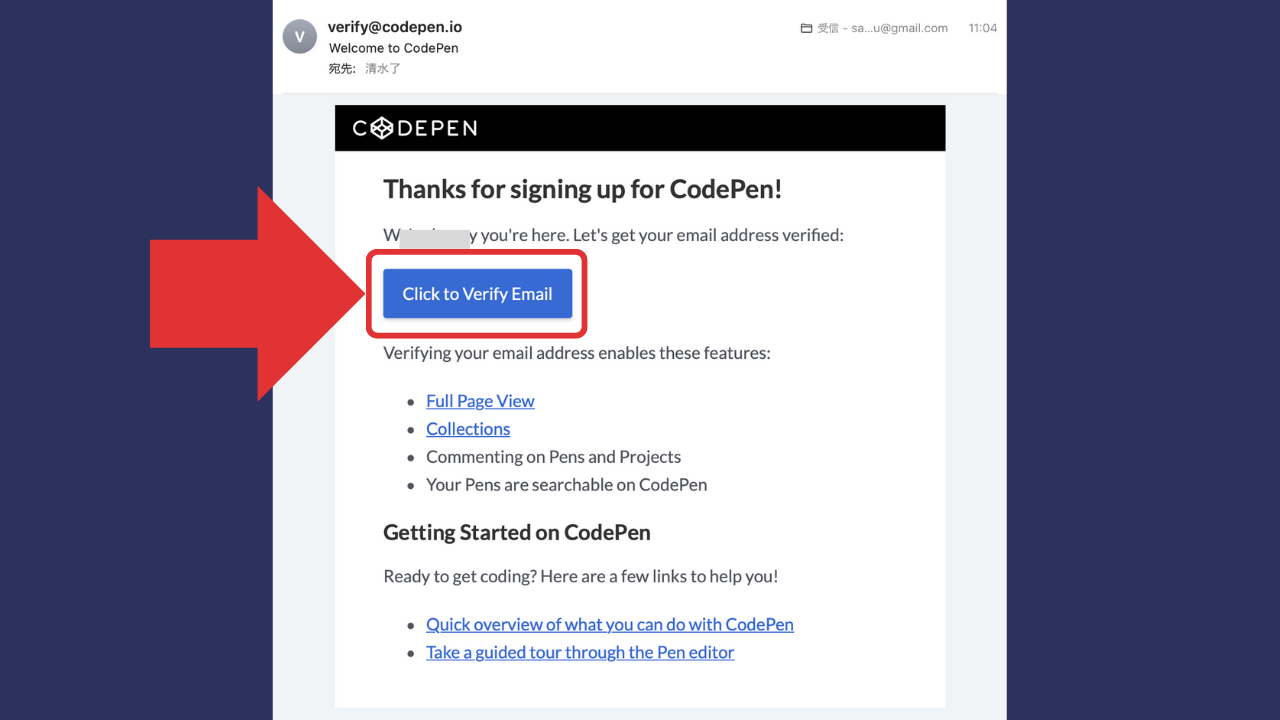Viewport: 1280px width, 720px height.
Task: Click the mailbox folder icon
Action: (x=806, y=29)
